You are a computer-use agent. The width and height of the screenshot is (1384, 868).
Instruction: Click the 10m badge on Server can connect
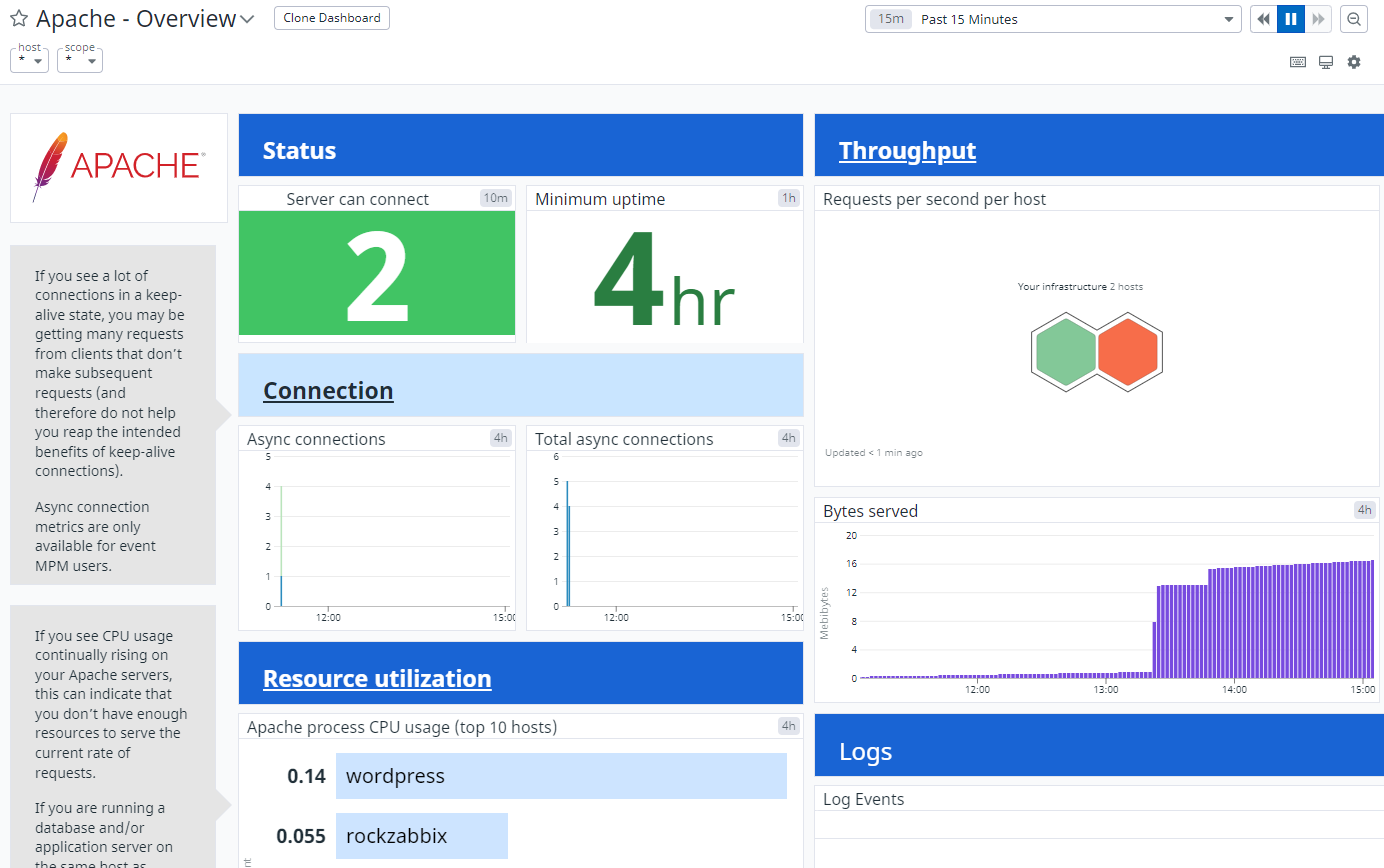coord(496,198)
